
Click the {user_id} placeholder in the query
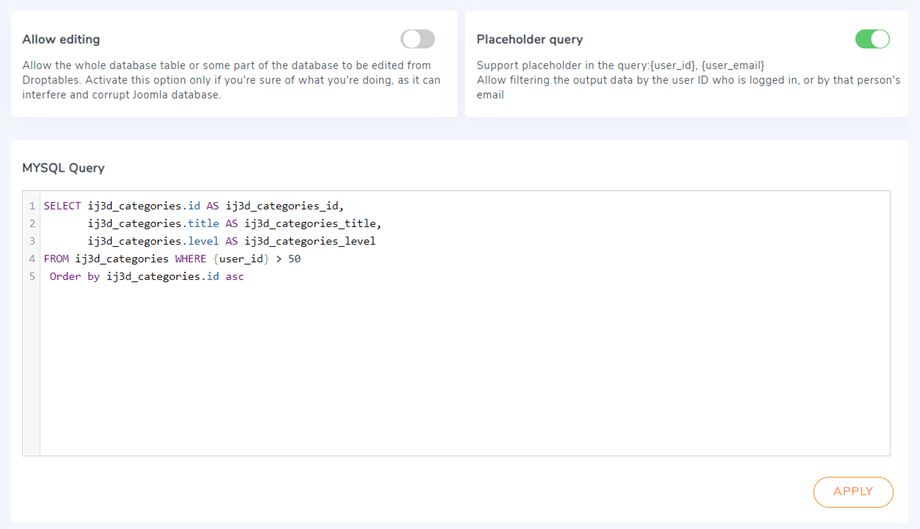tap(241, 259)
